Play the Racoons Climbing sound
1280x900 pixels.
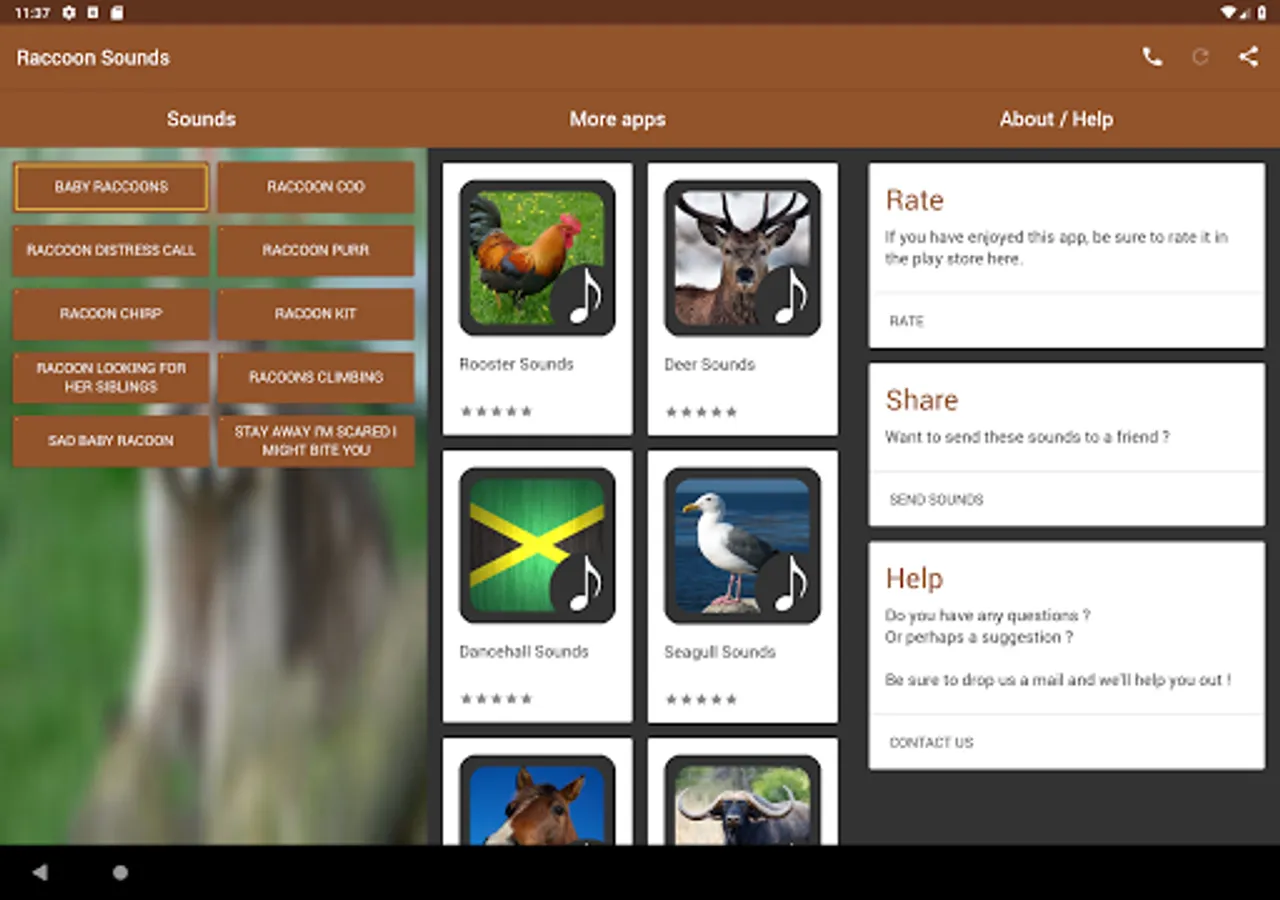(316, 377)
